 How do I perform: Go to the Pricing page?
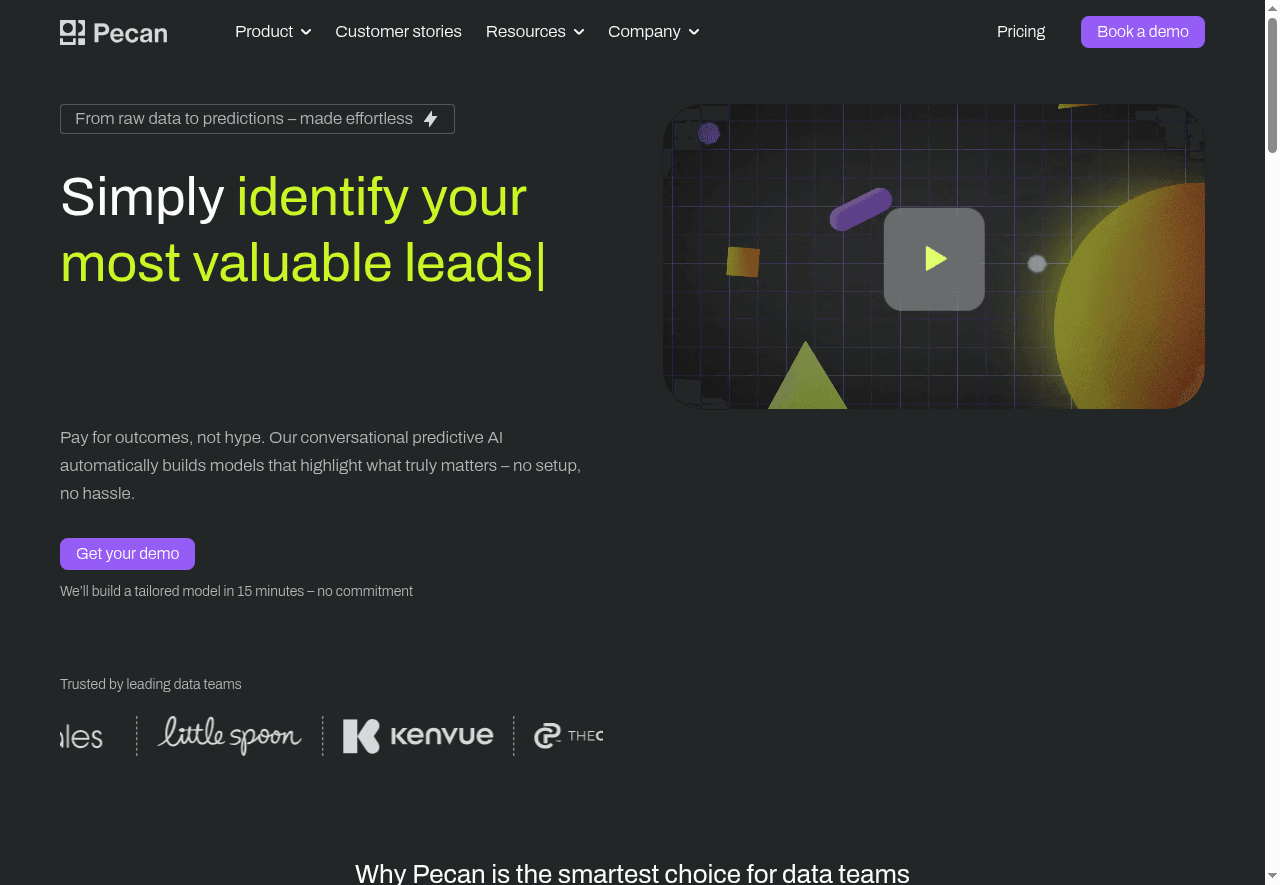1020,32
